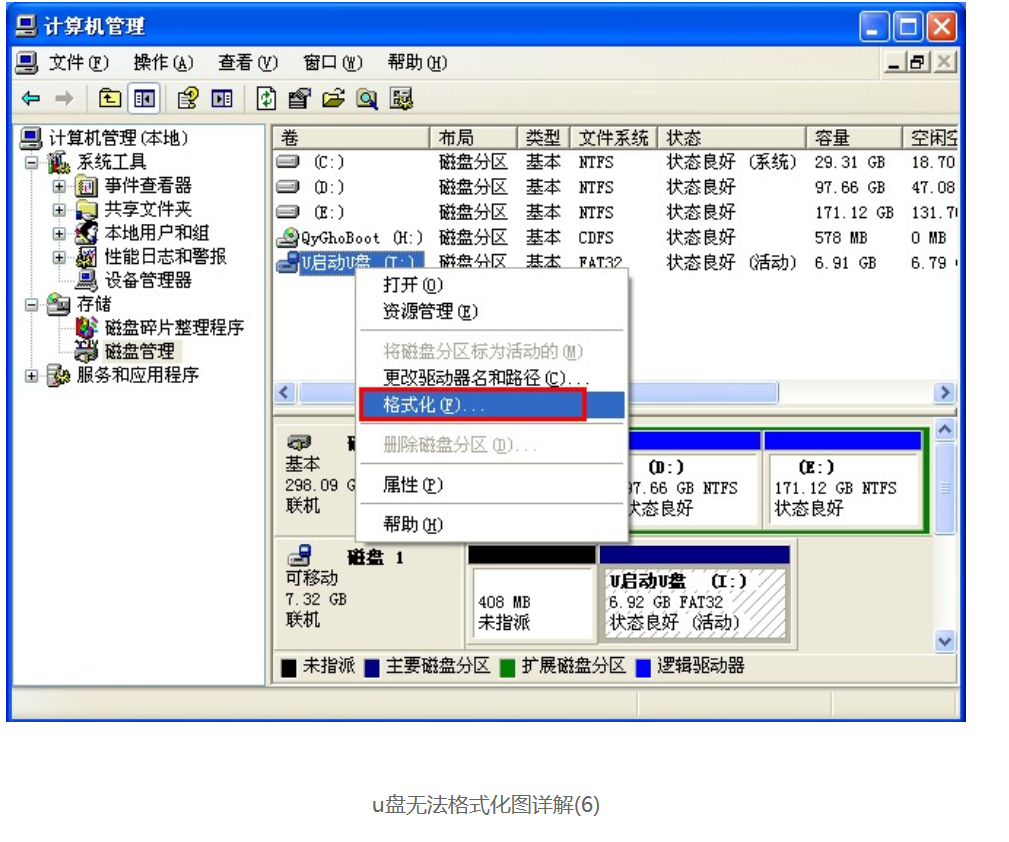Expand the 事件查看器 tree node
The height and width of the screenshot is (842, 1009).
click(60, 186)
